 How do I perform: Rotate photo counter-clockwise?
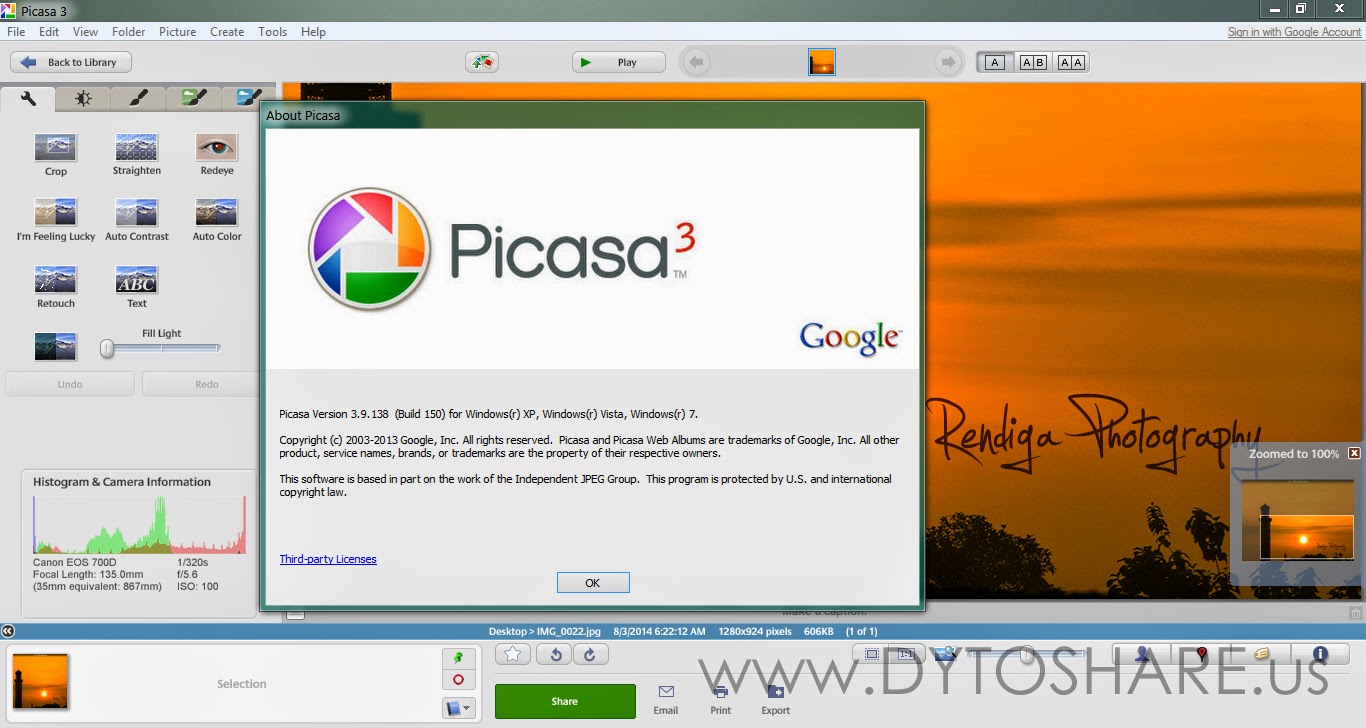(x=554, y=654)
